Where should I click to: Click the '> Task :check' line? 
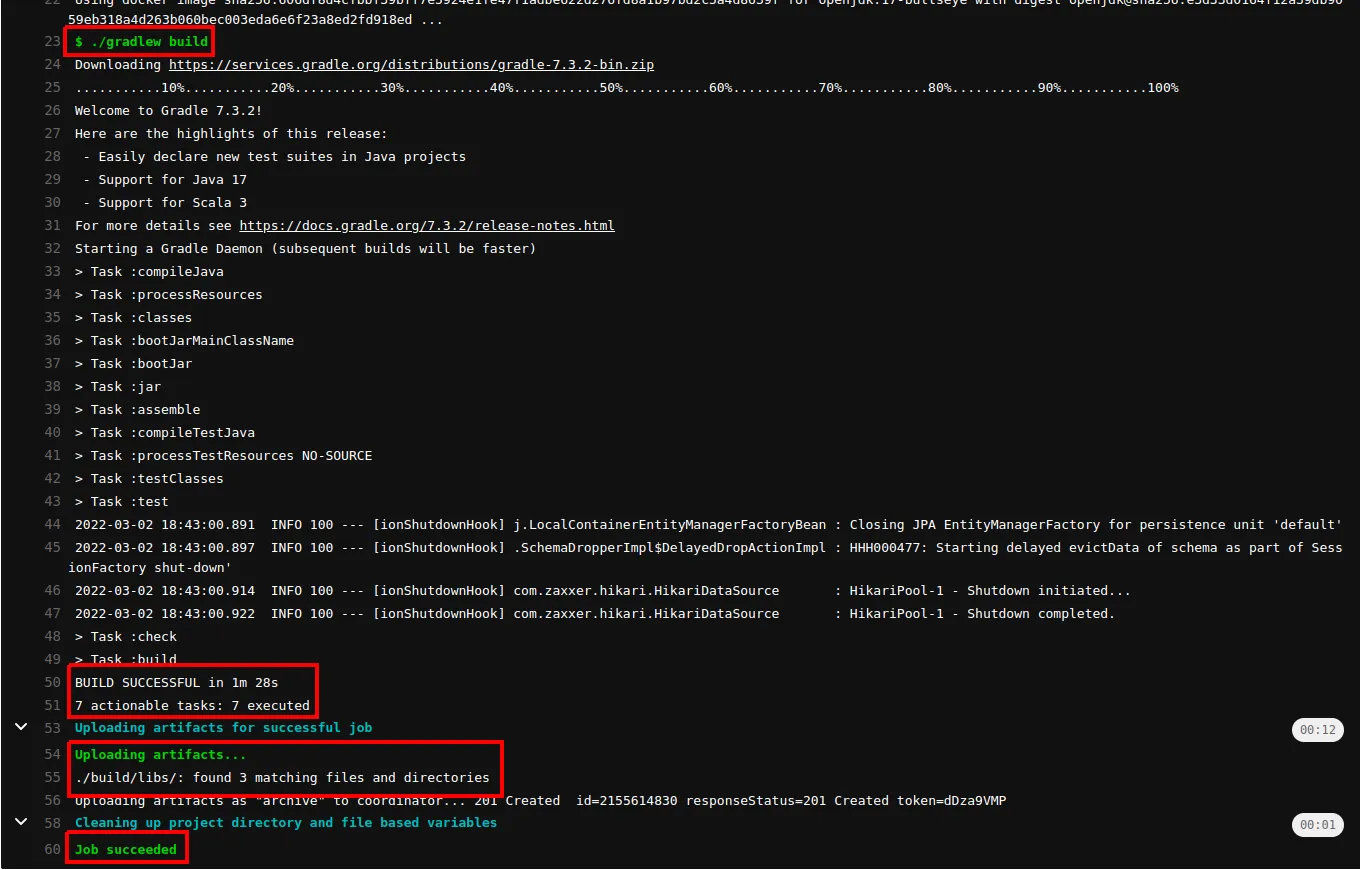[126, 637]
